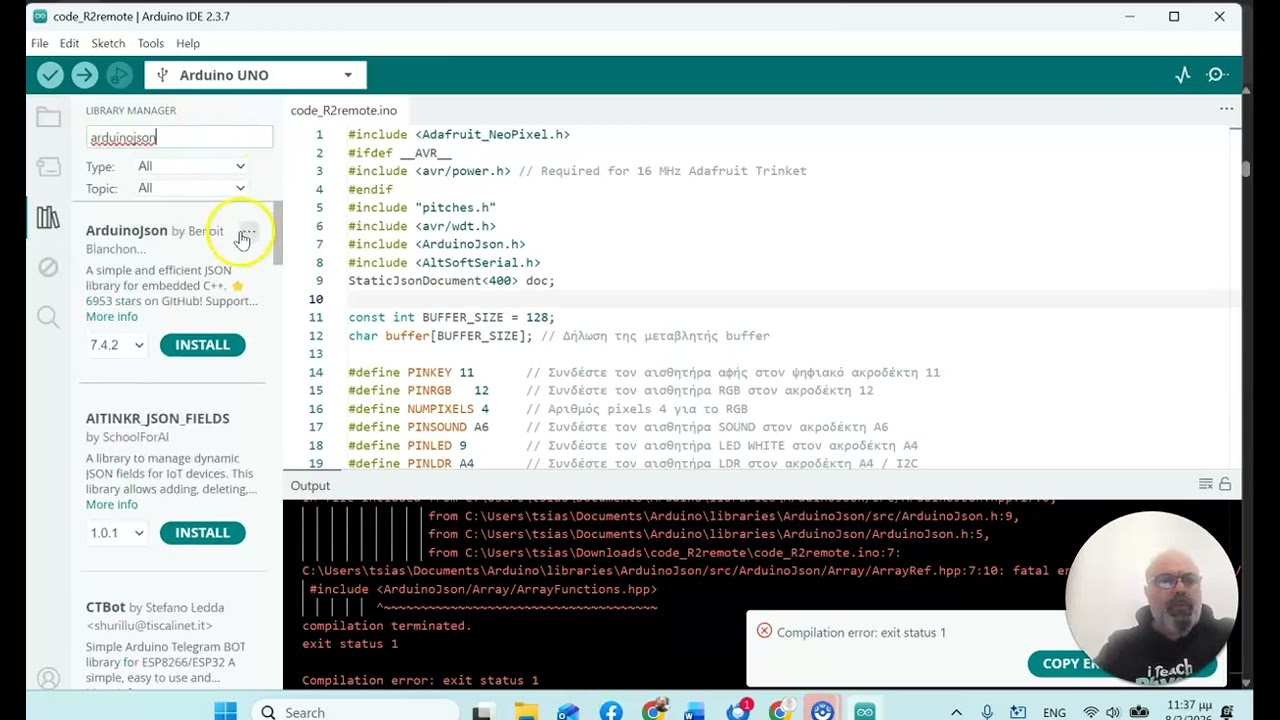Open the Serial Plotter
Image resolution: width=1280 pixels, height=720 pixels.
click(x=1183, y=75)
